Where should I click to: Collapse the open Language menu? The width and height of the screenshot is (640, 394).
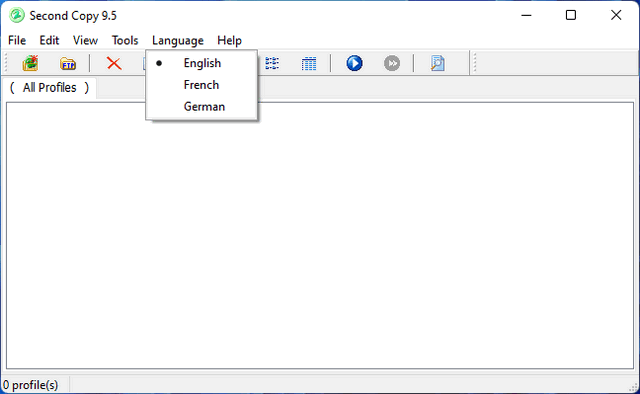[178, 40]
